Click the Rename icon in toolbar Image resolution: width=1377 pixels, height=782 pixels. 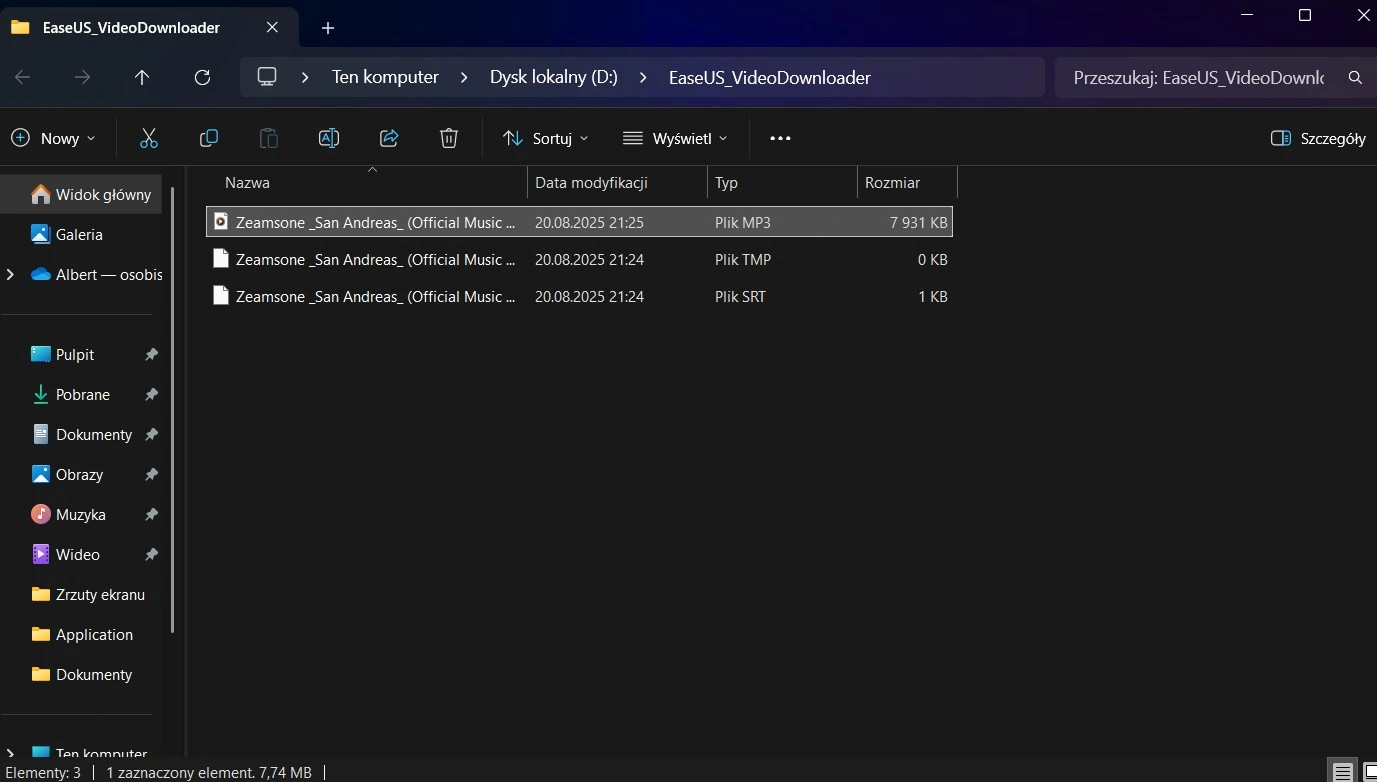(329, 138)
